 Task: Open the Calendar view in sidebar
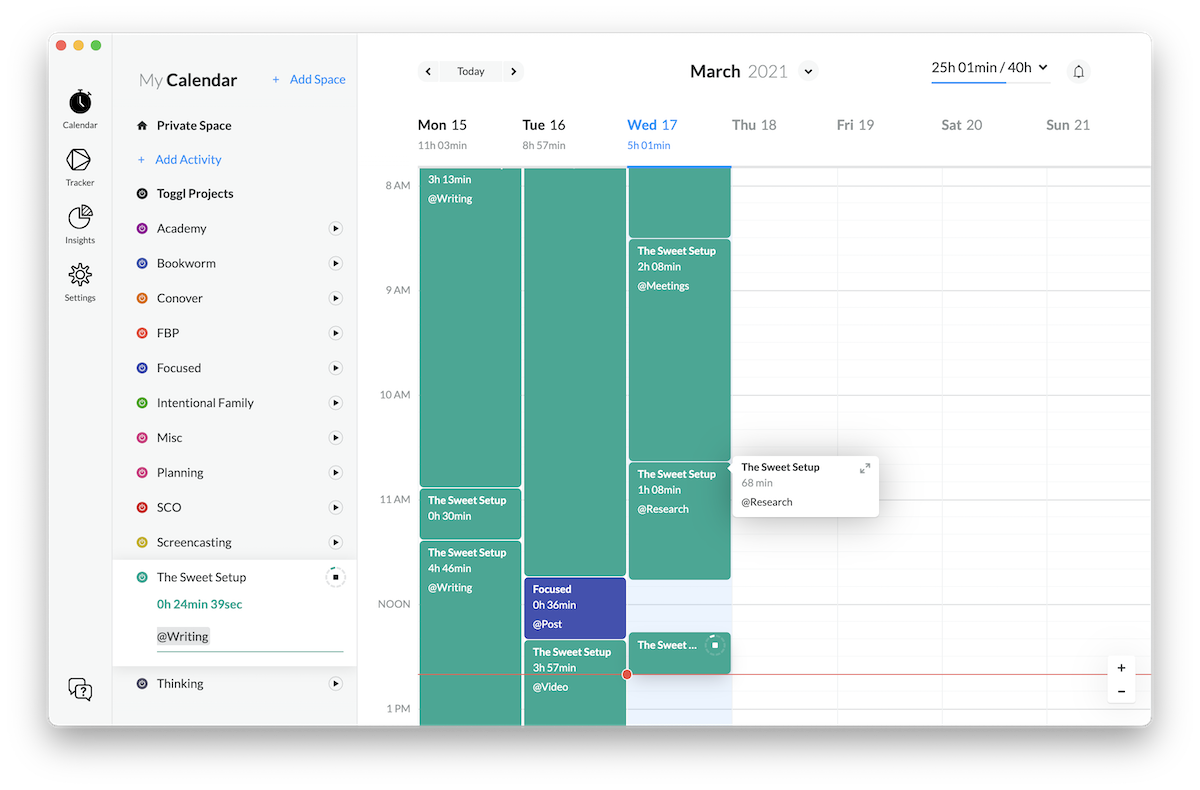pos(80,108)
